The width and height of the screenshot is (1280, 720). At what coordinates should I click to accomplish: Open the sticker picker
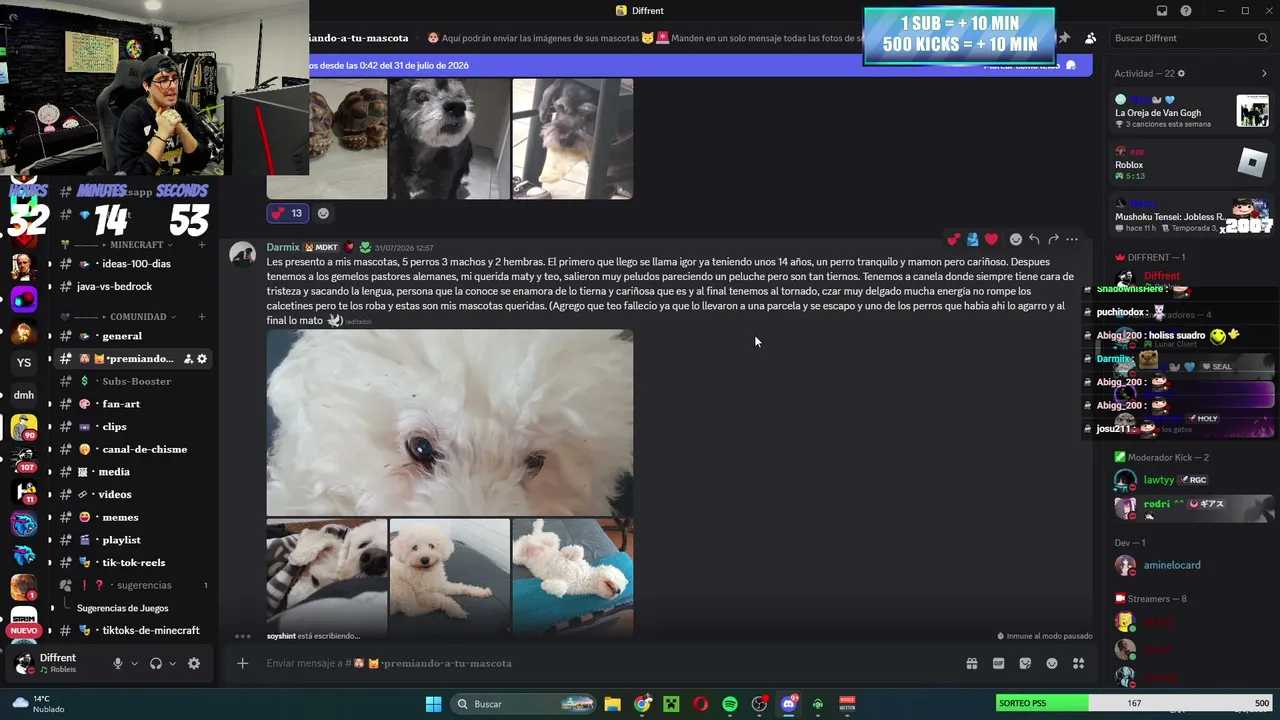click(x=1025, y=663)
